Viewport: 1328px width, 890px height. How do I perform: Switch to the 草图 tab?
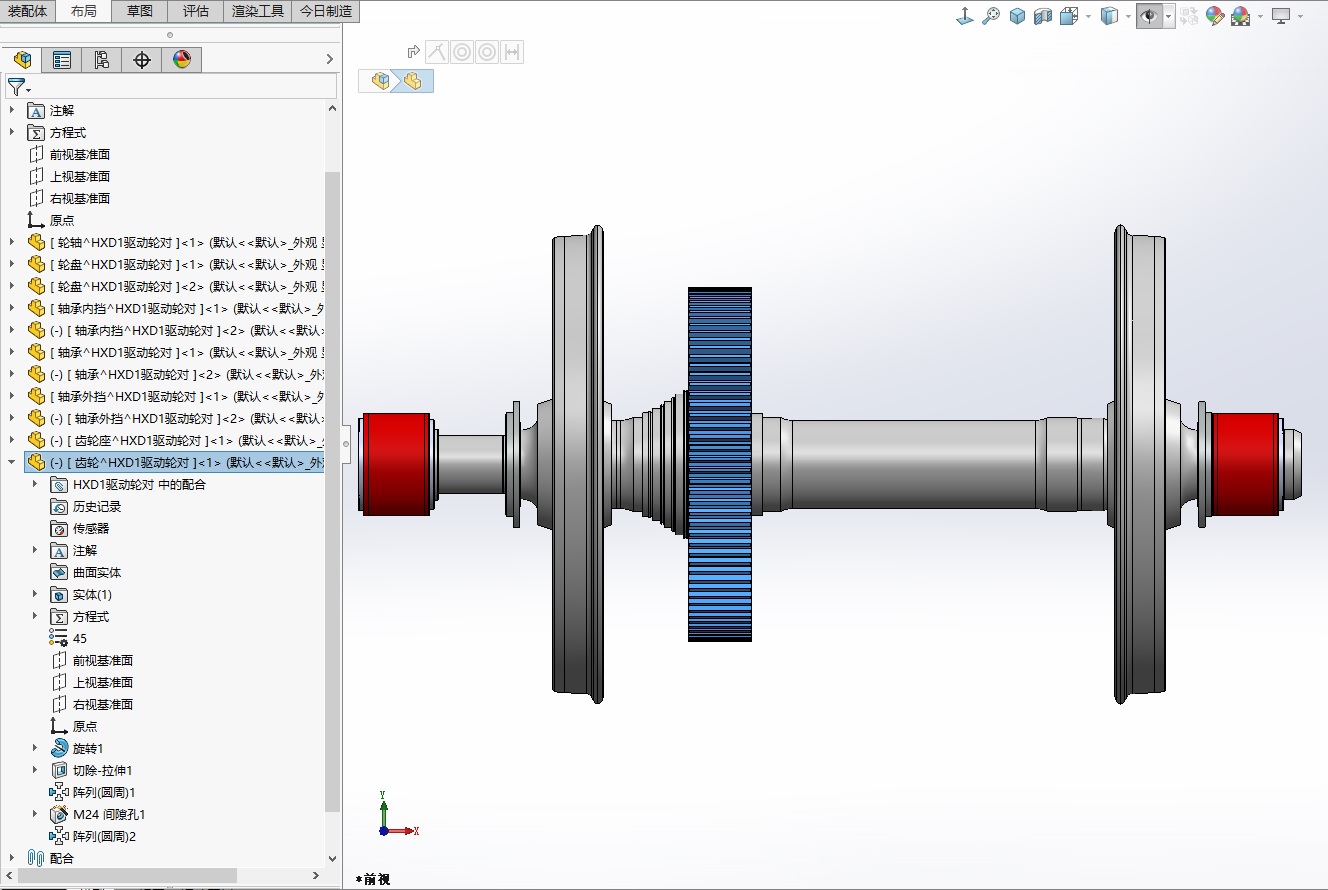[x=140, y=11]
